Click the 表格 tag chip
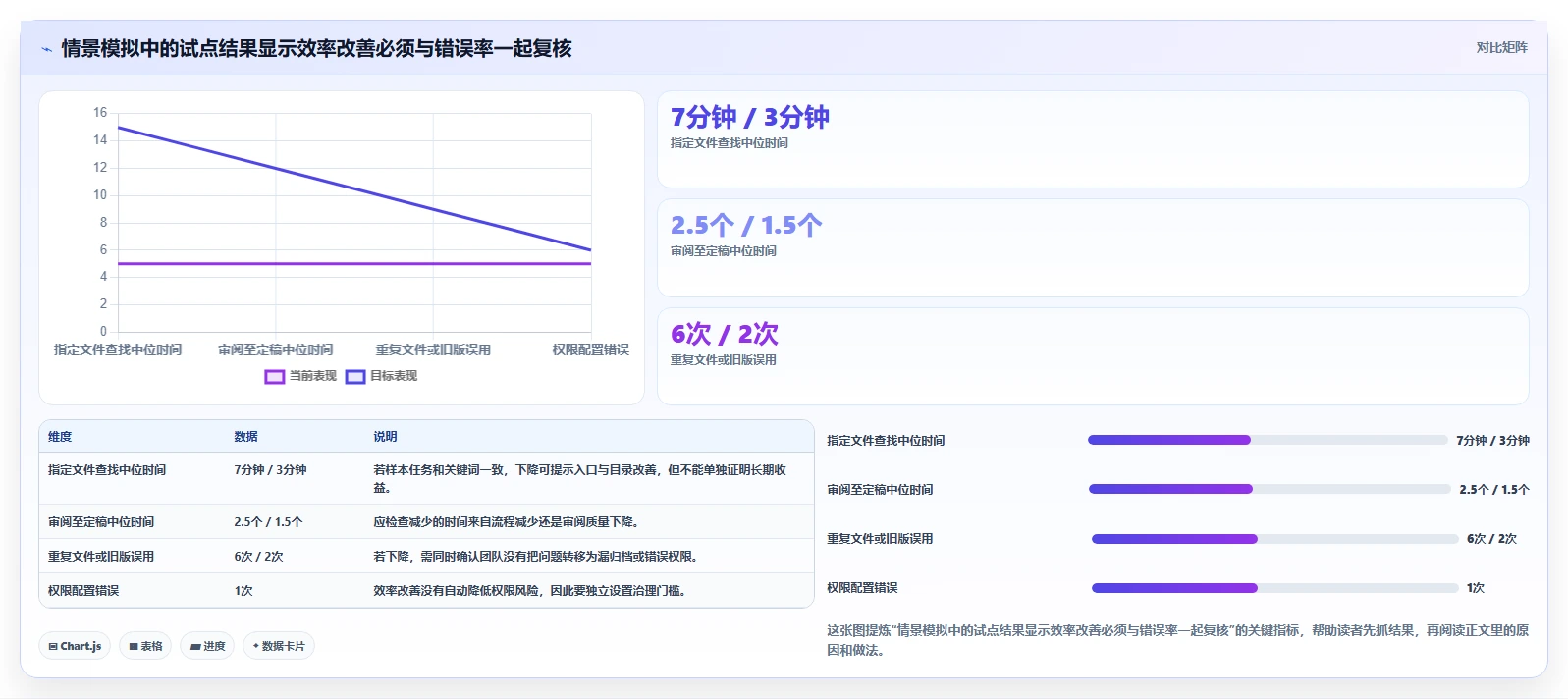Screen dimensions: 1568x699 click(x=145, y=646)
